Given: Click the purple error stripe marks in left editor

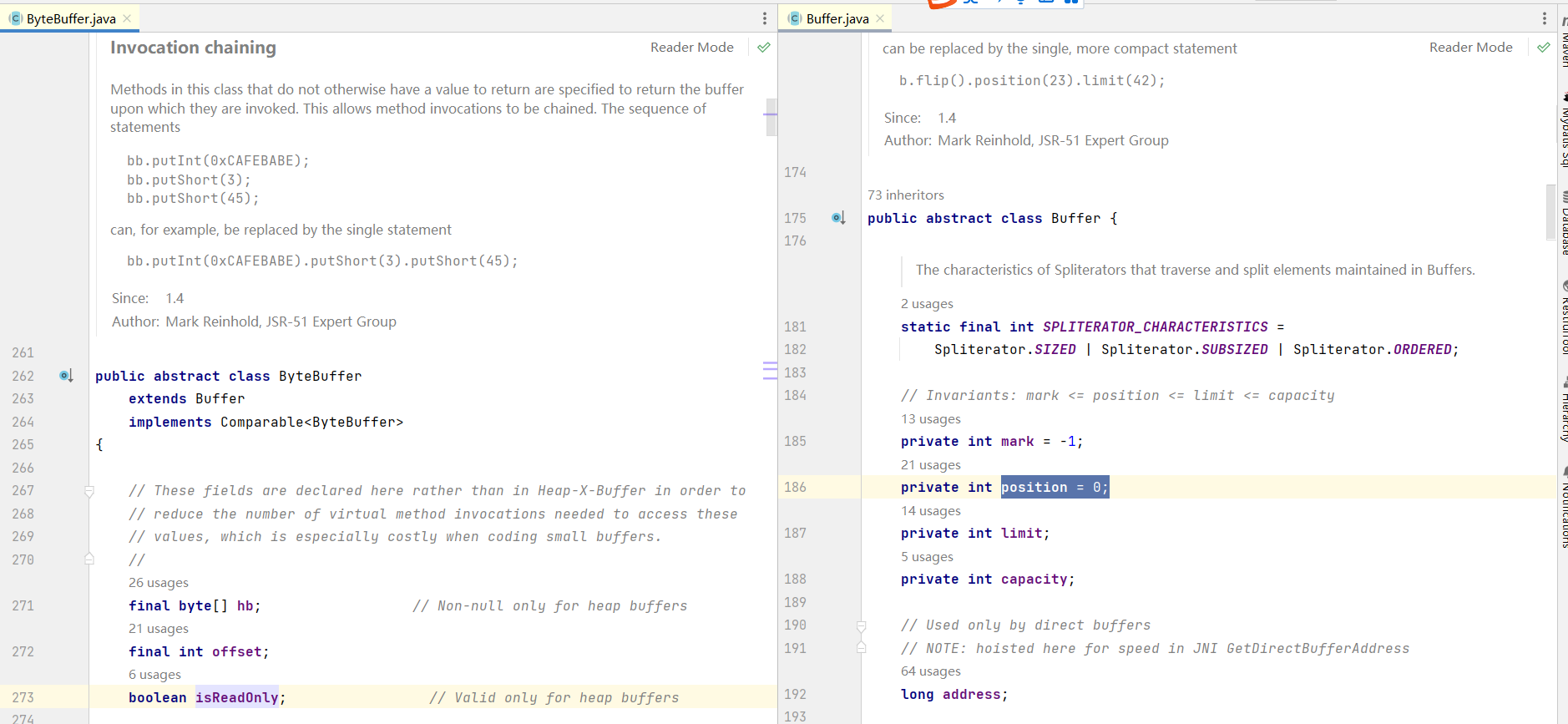Looking at the screenshot, I should click(x=770, y=371).
